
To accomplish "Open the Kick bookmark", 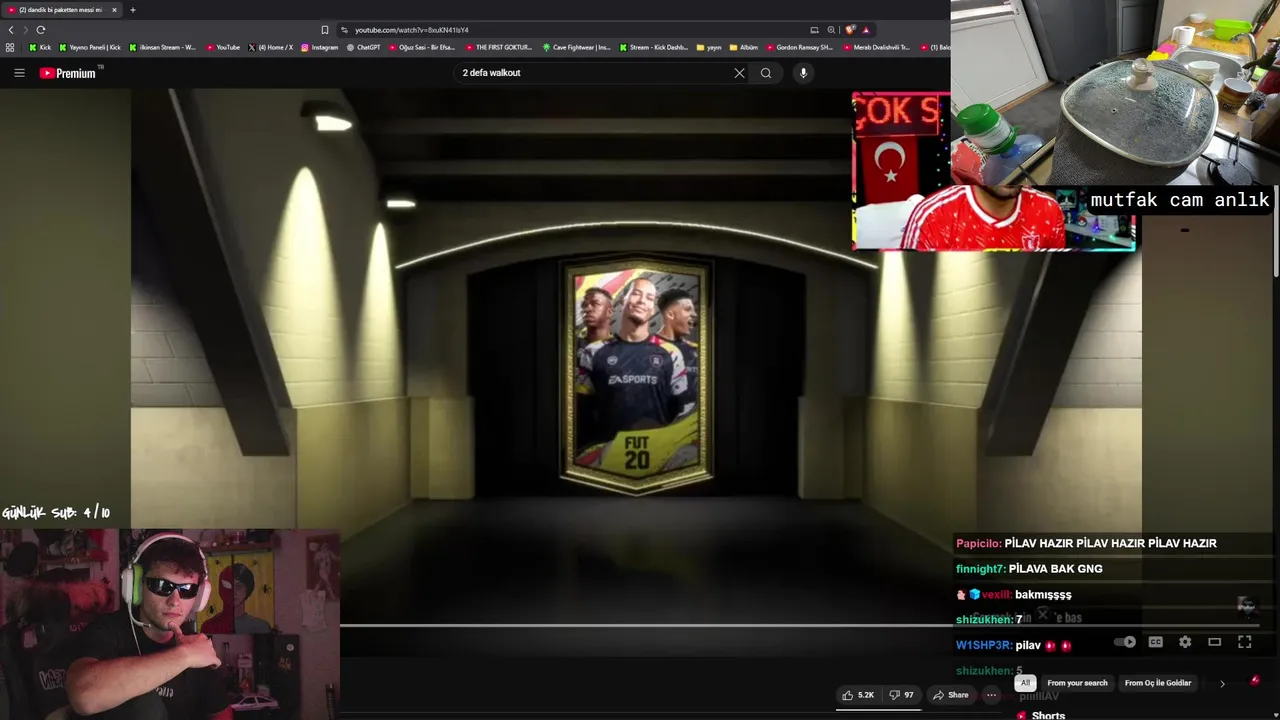I will click(40, 47).
